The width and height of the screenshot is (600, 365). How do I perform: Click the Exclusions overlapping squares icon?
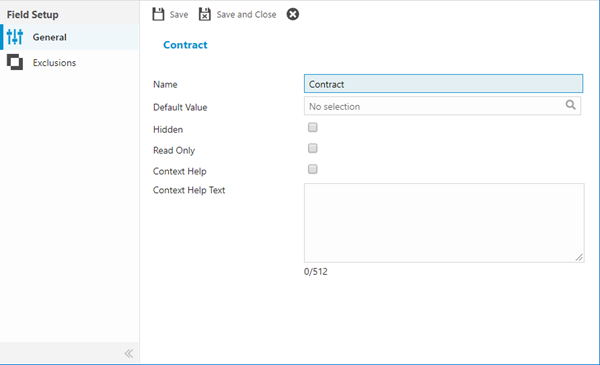click(x=15, y=62)
